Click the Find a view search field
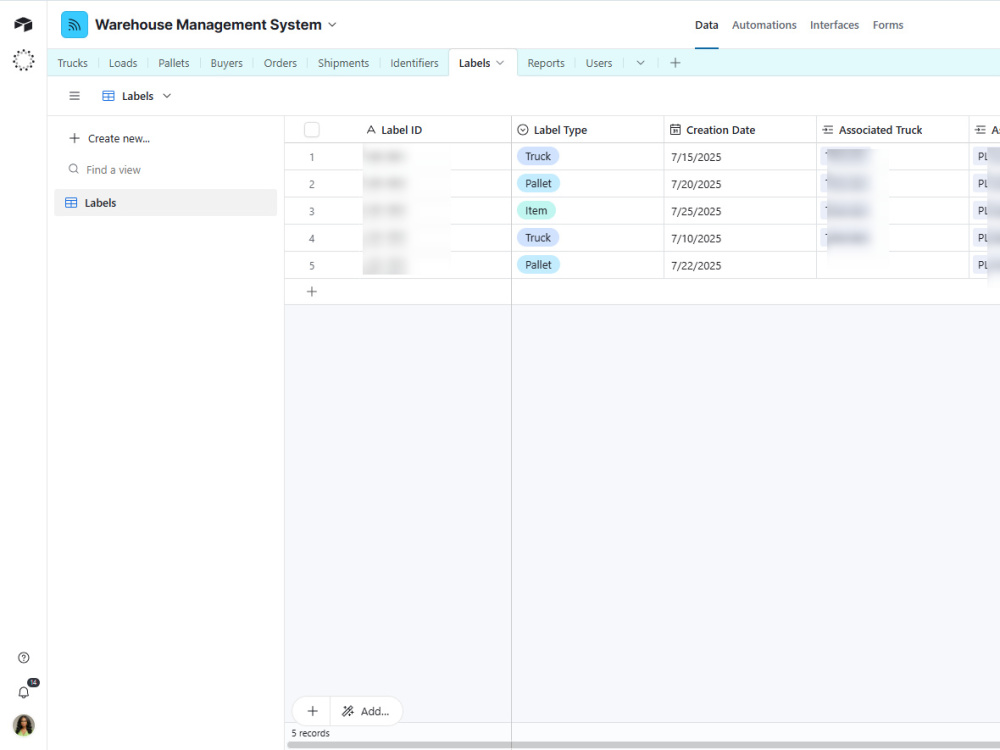The height and width of the screenshot is (750, 1000). (x=166, y=170)
